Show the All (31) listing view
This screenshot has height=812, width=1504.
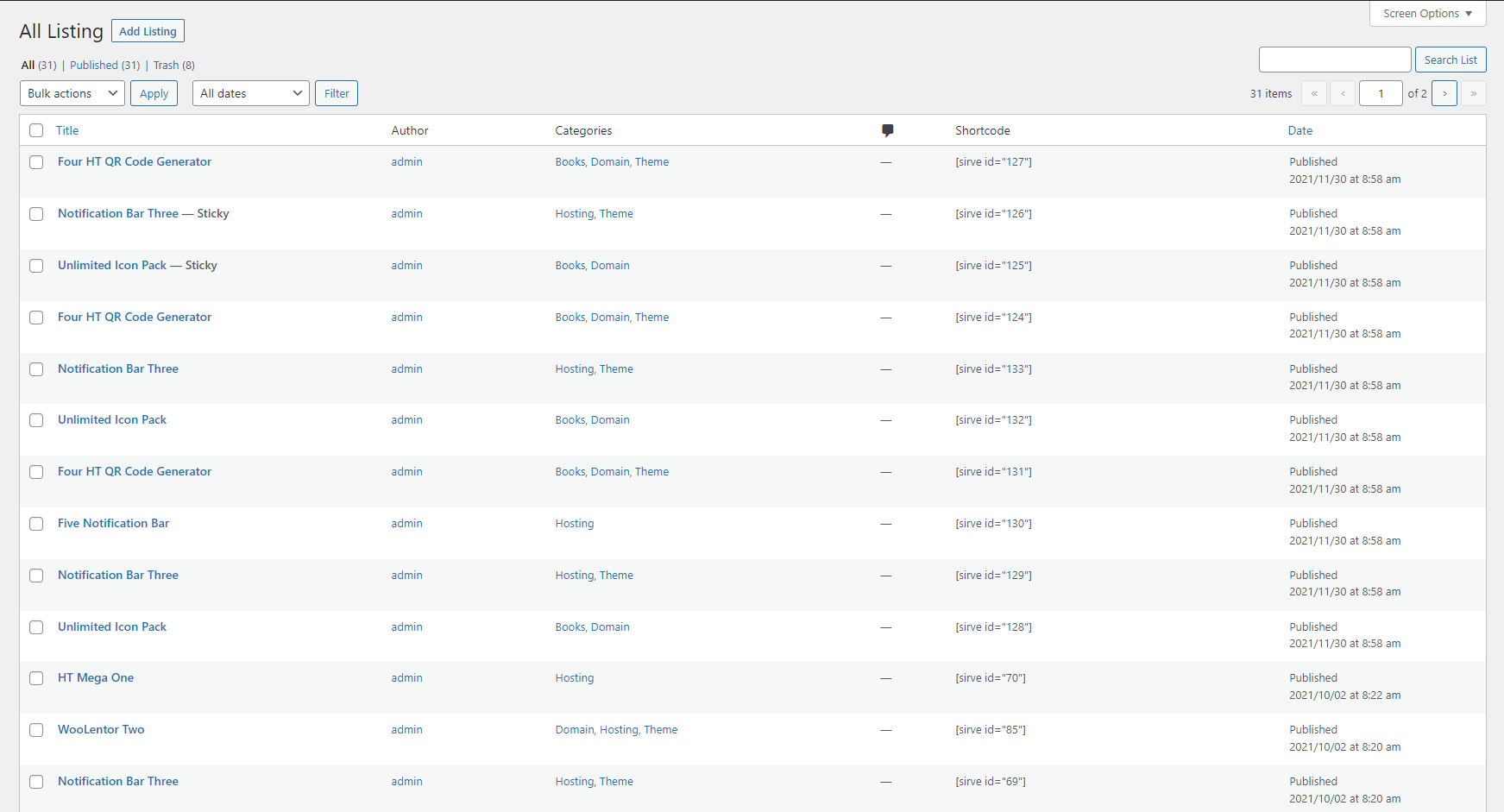click(39, 65)
